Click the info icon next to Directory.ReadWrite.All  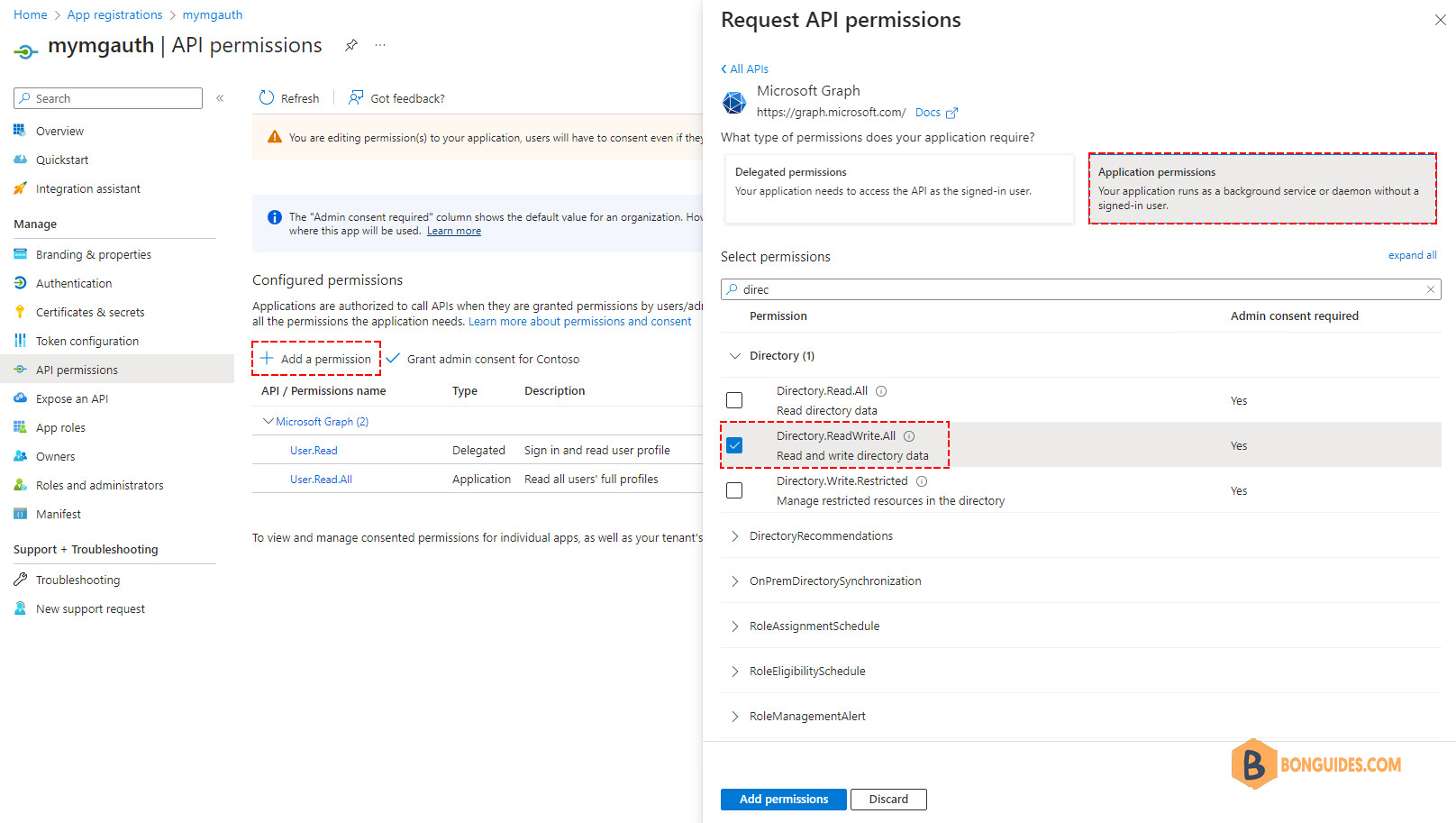[909, 436]
